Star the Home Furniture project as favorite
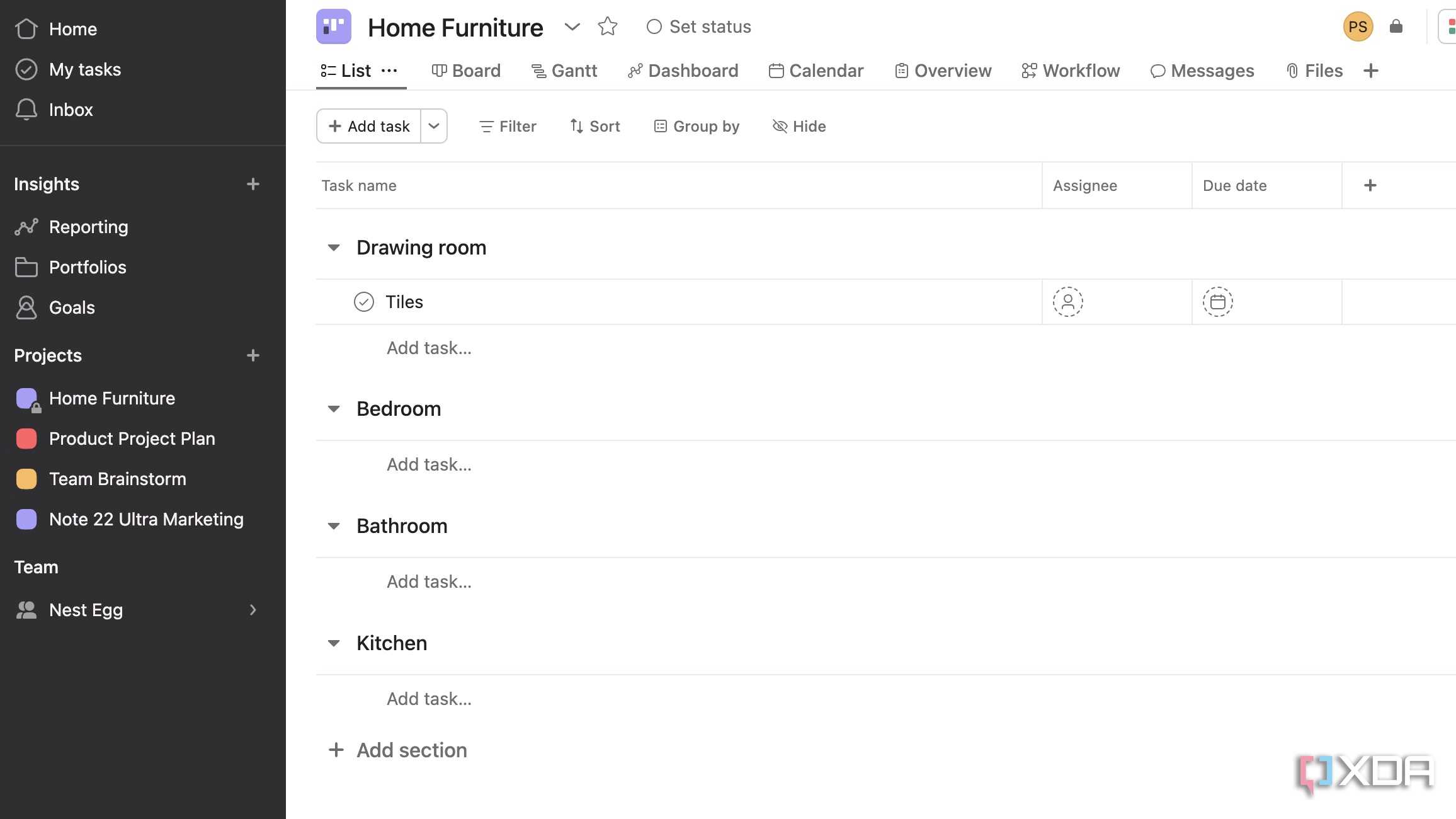 608,26
